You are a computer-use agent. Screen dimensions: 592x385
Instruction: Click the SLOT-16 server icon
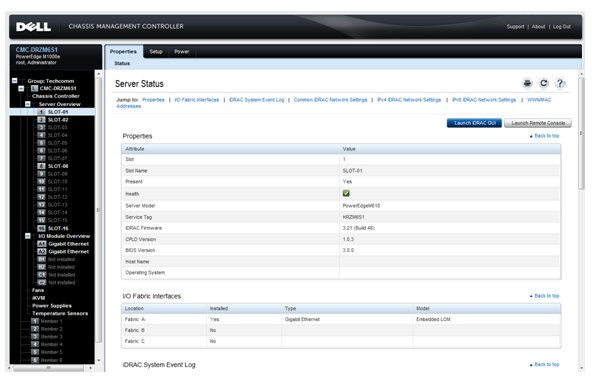(x=41, y=228)
